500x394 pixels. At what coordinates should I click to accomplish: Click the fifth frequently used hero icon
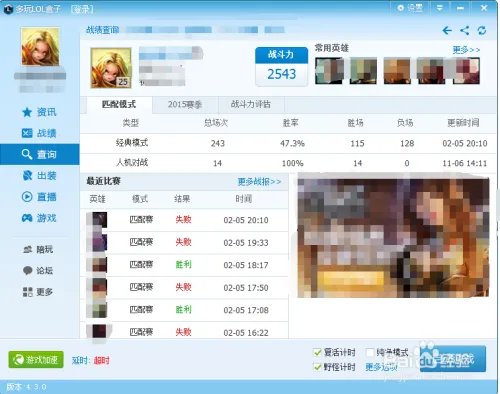tap(466, 70)
